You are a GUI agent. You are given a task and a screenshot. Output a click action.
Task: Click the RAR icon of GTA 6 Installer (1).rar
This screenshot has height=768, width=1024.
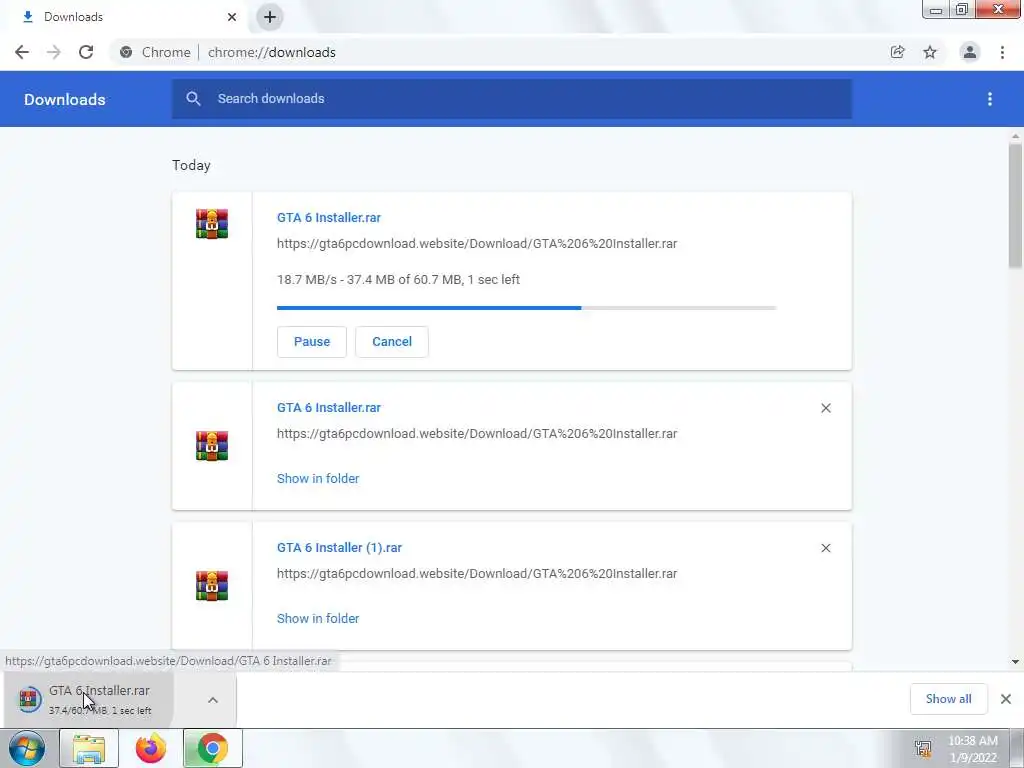(x=212, y=586)
